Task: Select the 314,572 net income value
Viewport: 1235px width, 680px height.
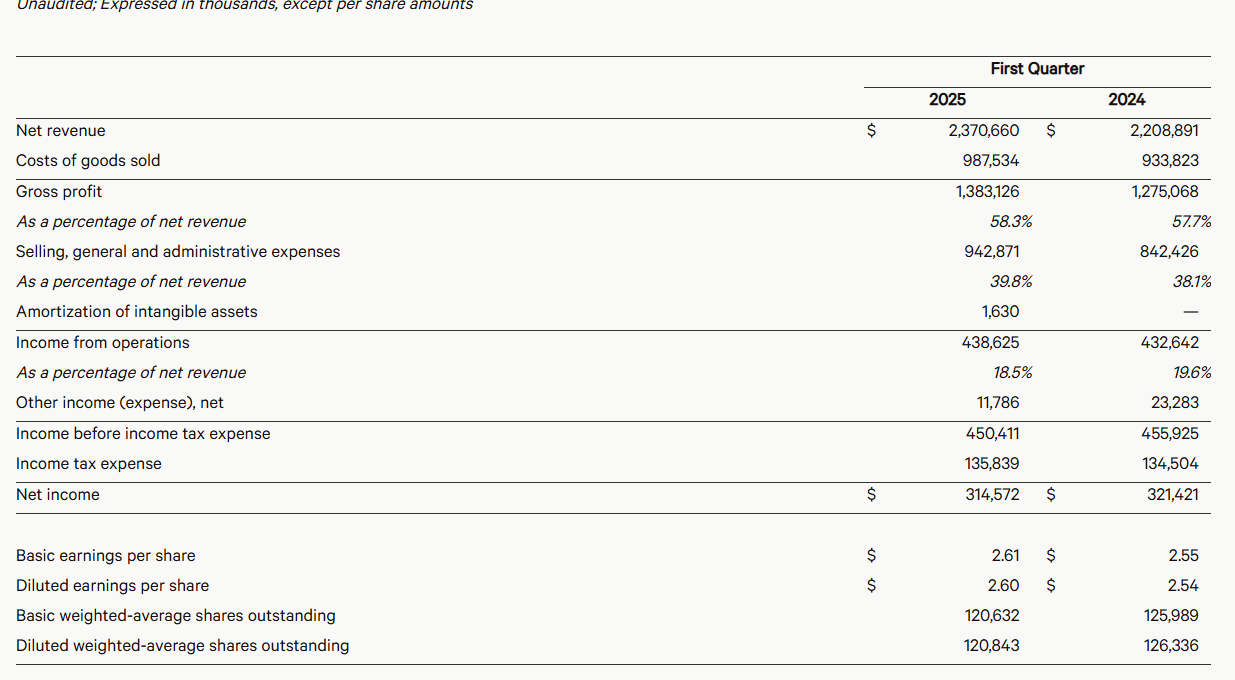Action: (992, 495)
